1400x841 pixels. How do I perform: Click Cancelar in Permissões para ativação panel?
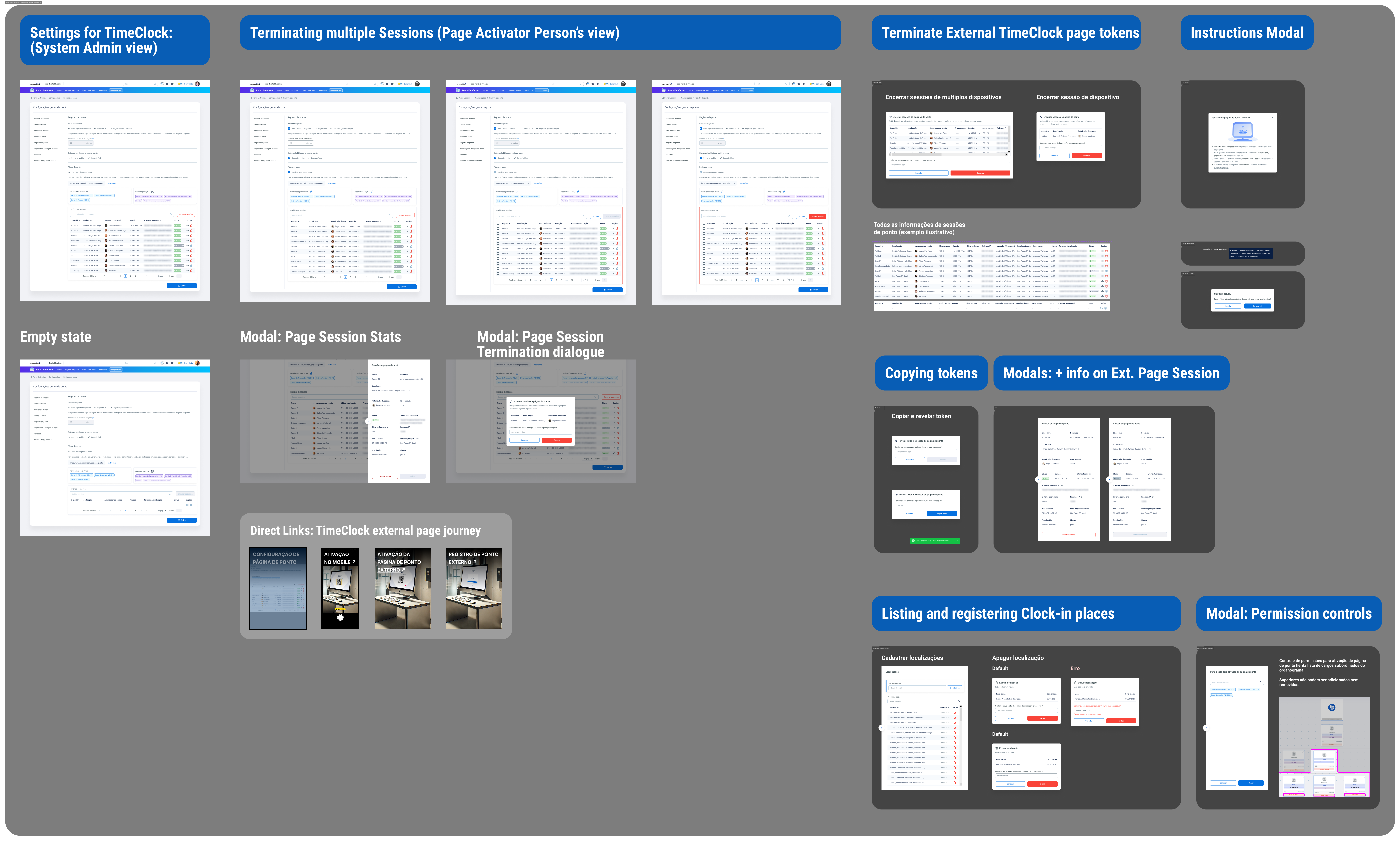tap(1223, 783)
